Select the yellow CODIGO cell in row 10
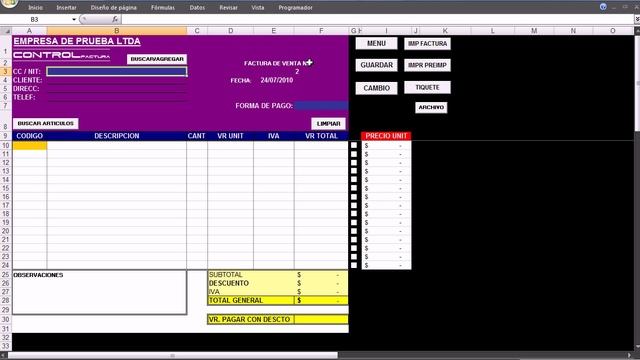 (30, 145)
